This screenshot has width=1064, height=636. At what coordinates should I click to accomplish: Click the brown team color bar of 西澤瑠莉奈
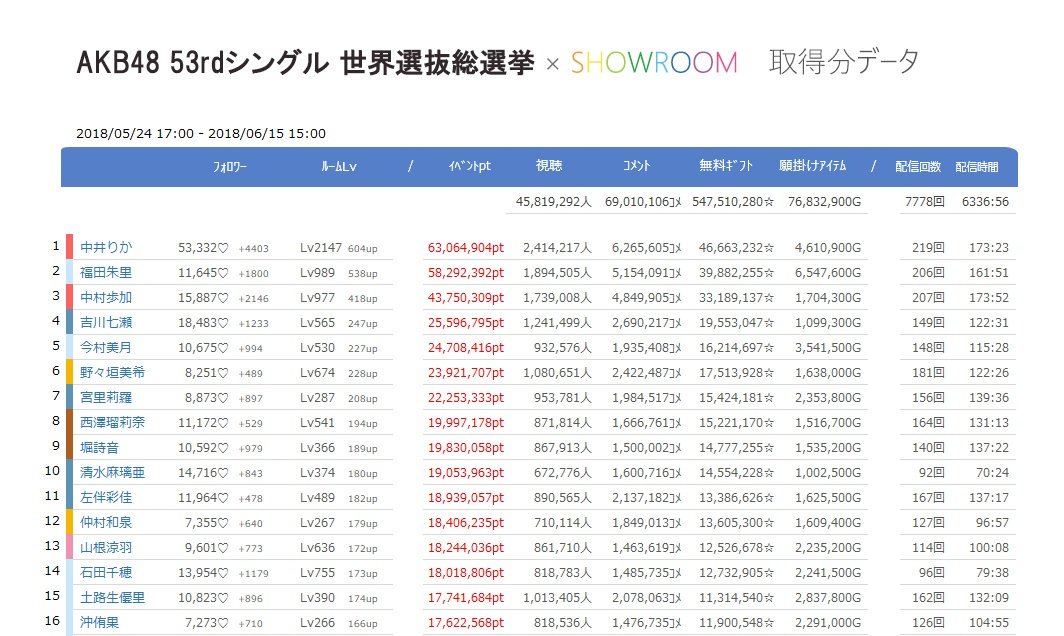[69, 422]
